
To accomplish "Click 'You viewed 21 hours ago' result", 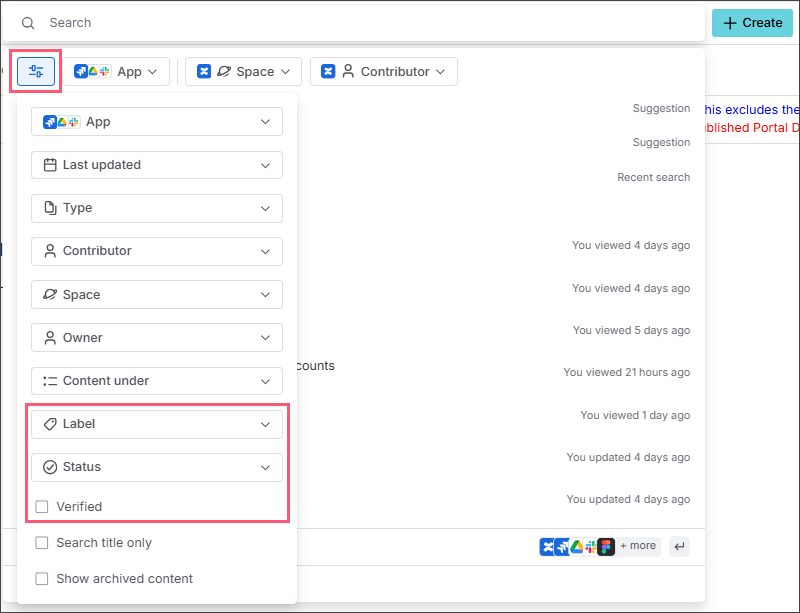I will click(627, 373).
